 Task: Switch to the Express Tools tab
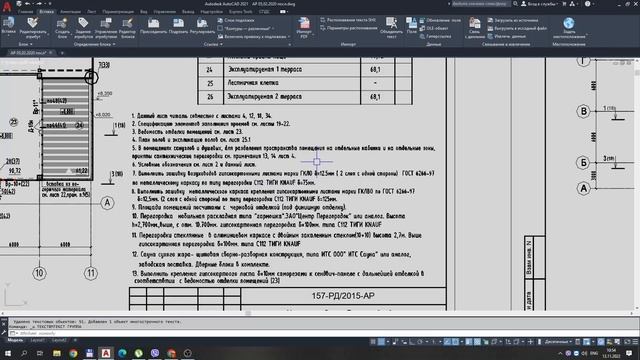pyautogui.click(x=241, y=11)
